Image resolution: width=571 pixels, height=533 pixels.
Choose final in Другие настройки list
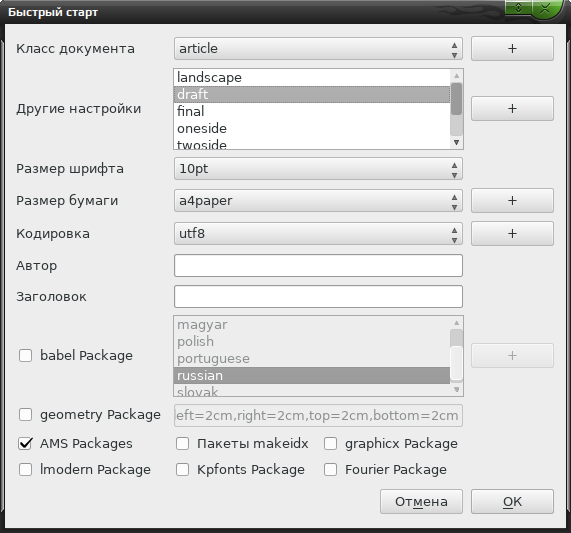[312, 111]
